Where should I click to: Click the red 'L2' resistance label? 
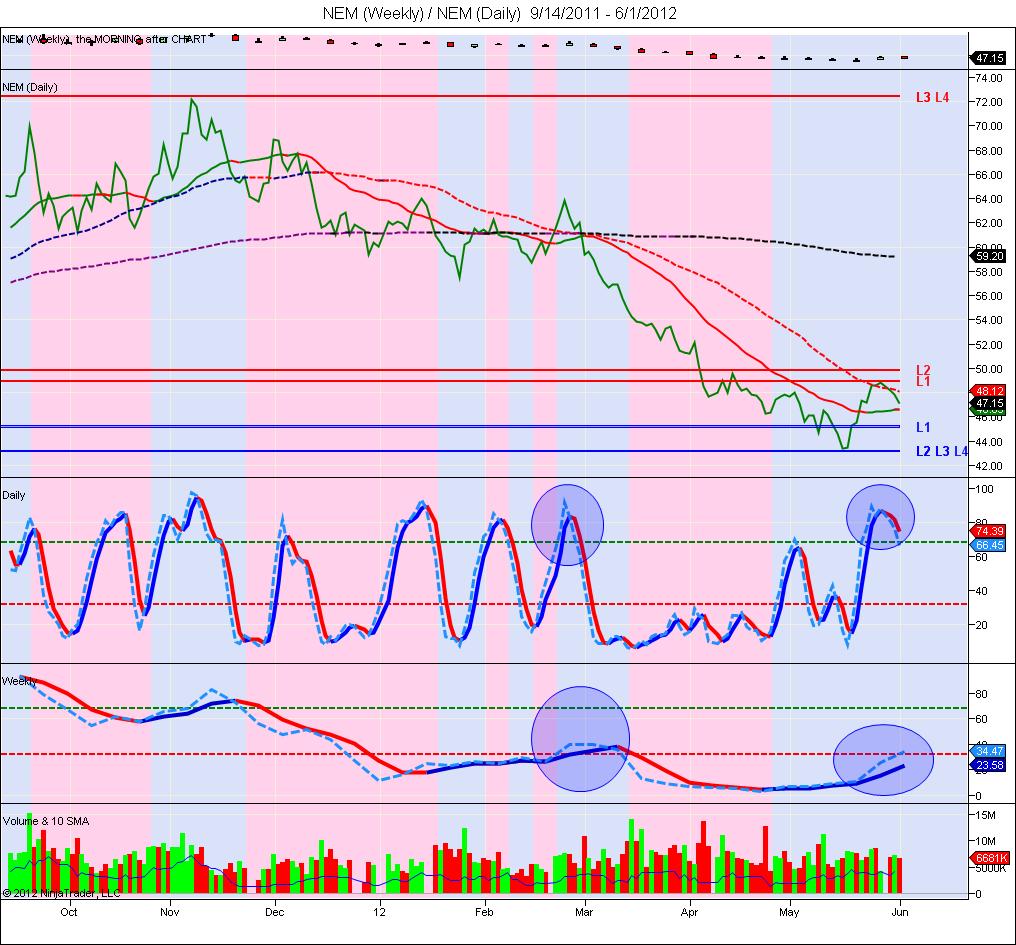tap(923, 370)
